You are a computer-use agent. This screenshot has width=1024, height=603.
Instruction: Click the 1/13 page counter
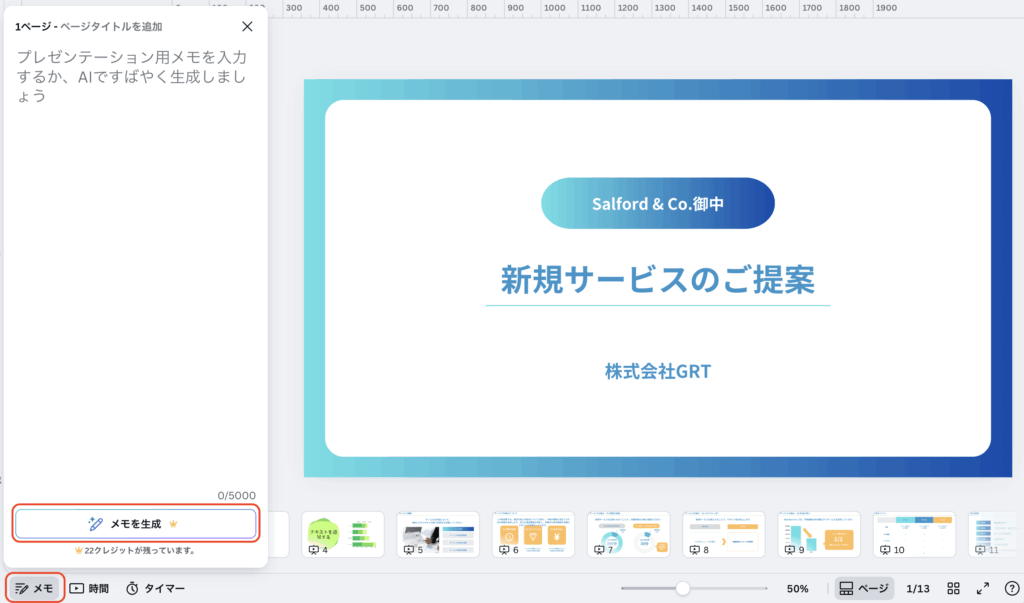(x=918, y=588)
